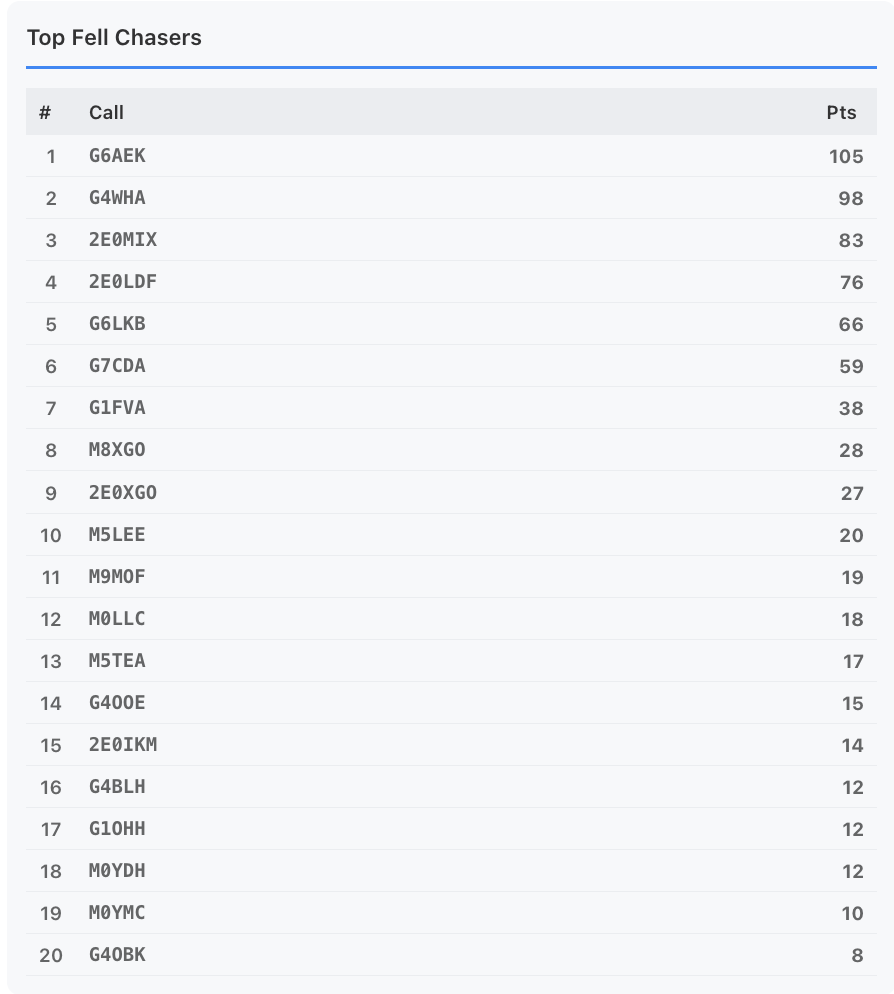
Task: Click callsign M9MOF
Action: click(x=117, y=576)
